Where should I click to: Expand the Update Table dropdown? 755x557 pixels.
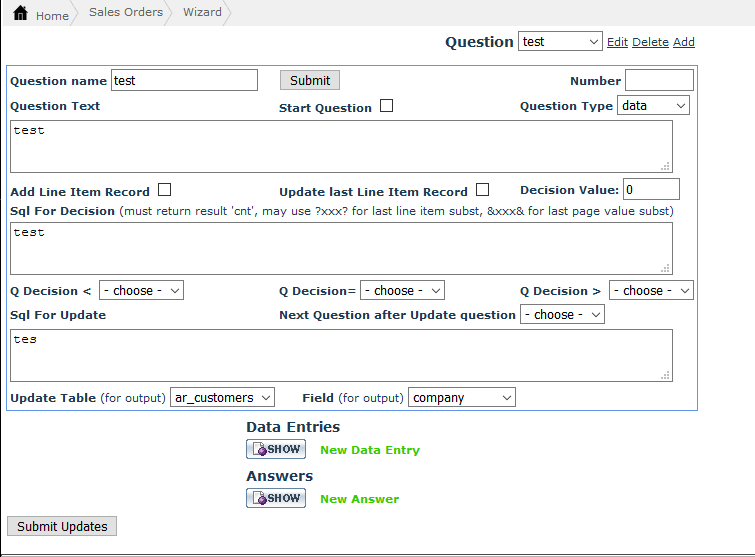point(222,398)
